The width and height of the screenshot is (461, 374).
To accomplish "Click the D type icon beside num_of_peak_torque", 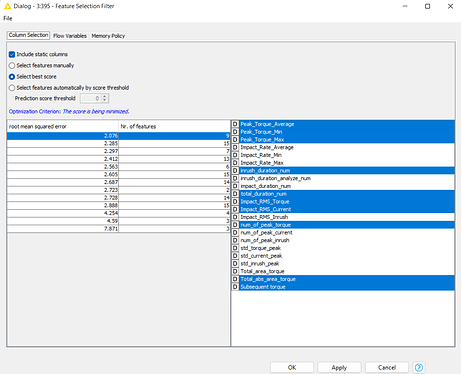I will click(235, 225).
